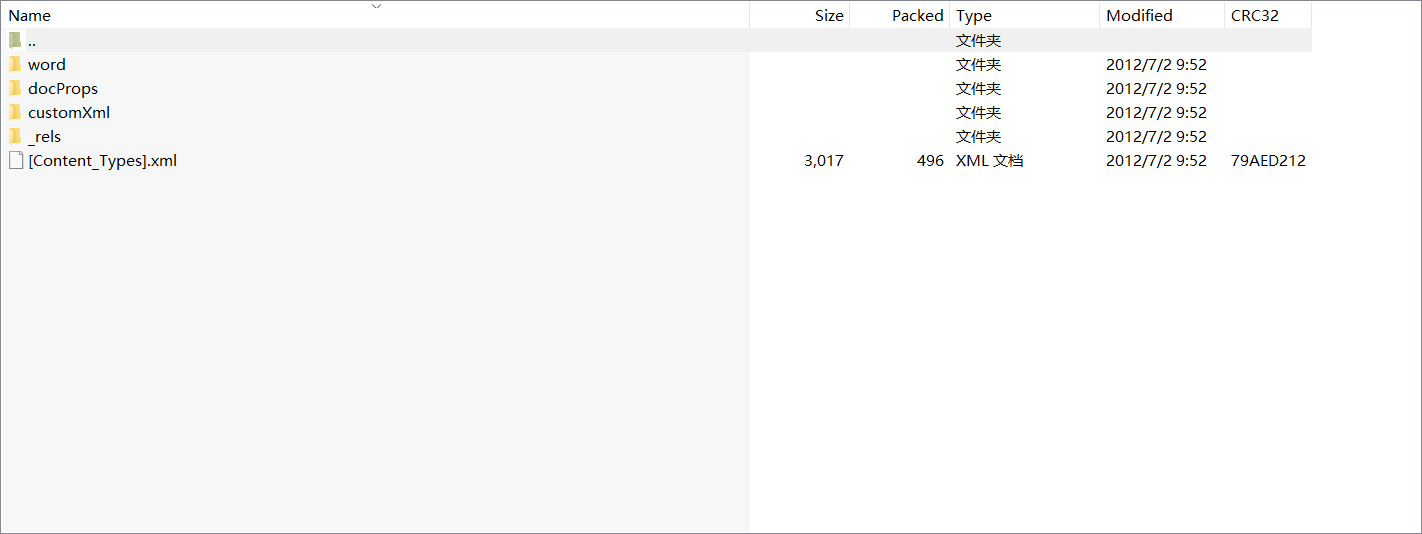This screenshot has height=534, width=1422.
Task: Click the Packed column header
Action: point(900,15)
